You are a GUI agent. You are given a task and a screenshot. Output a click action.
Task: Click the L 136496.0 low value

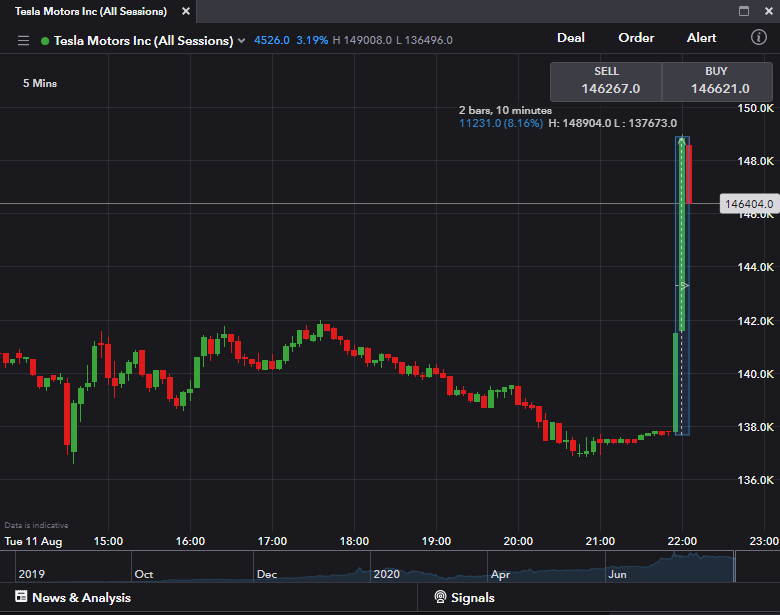(424, 40)
